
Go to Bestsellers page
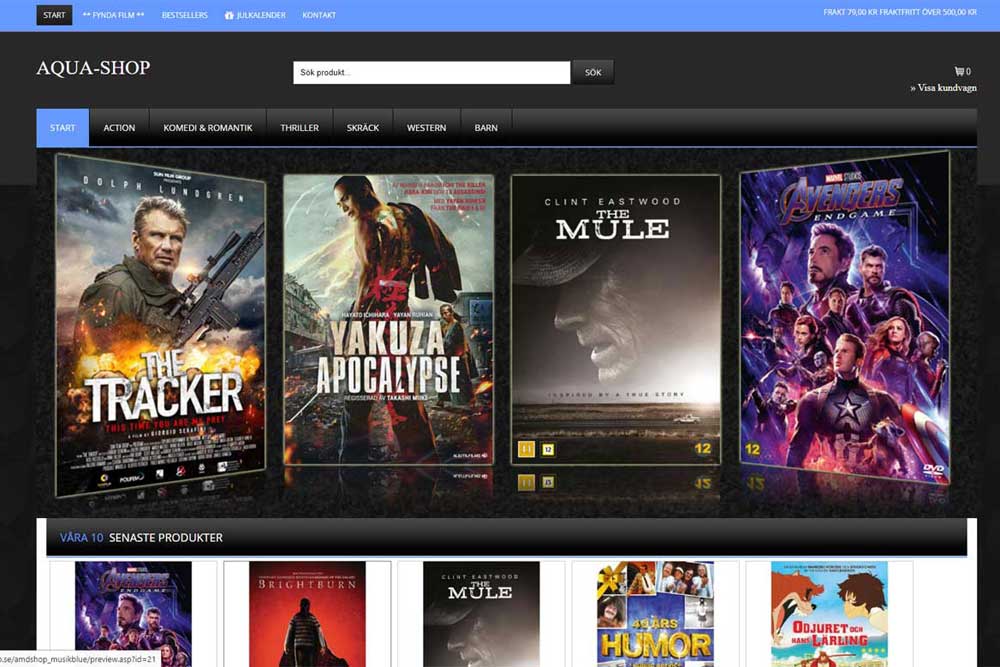click(184, 15)
